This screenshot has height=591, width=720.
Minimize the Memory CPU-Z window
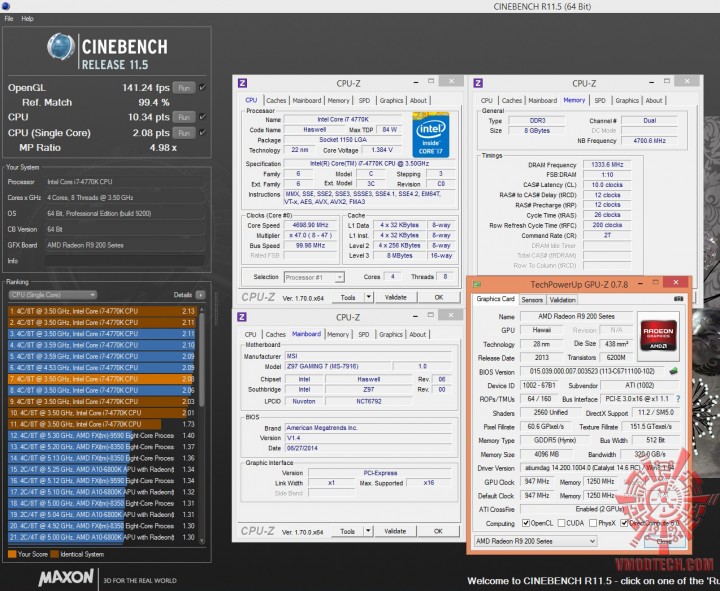[x=651, y=82]
